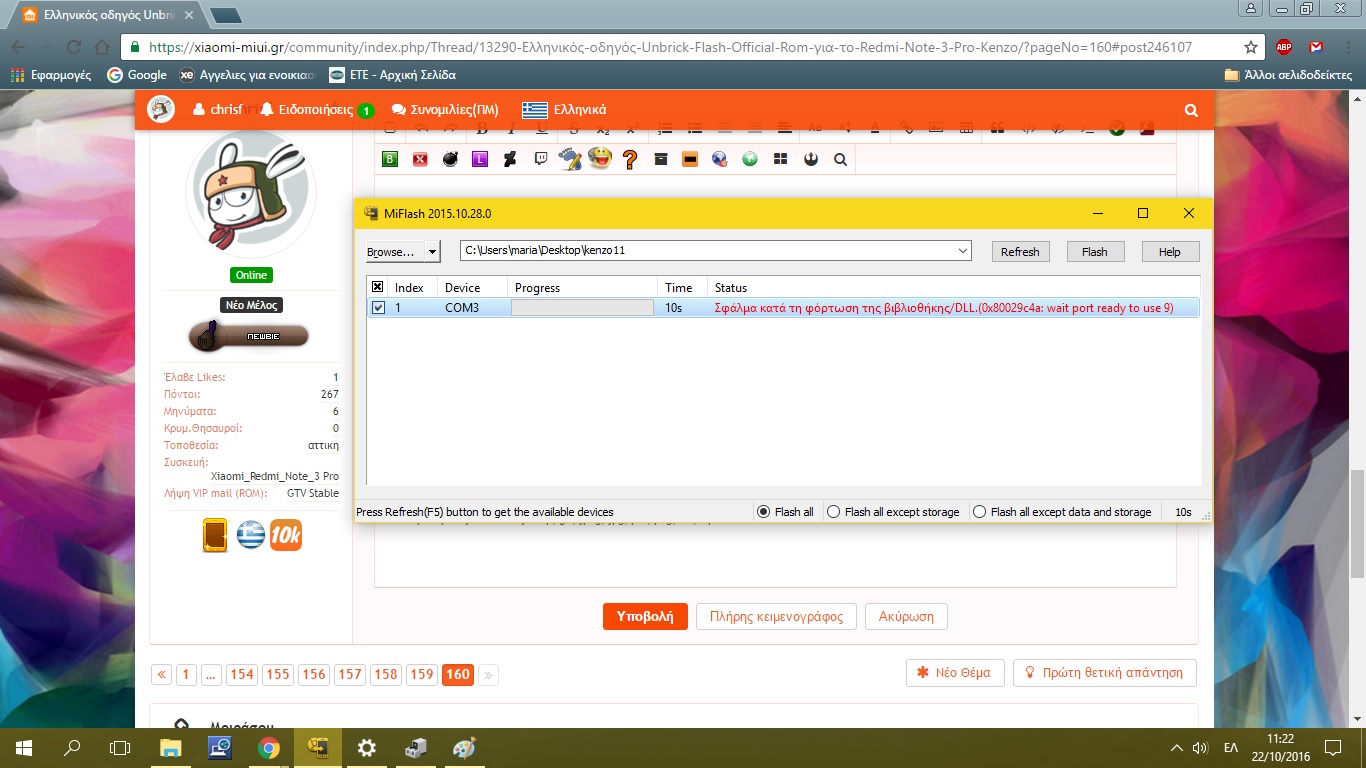Screen dimensions: 1366x768
Task: Open the Adblock Plus extension icon
Action: coord(1284,47)
